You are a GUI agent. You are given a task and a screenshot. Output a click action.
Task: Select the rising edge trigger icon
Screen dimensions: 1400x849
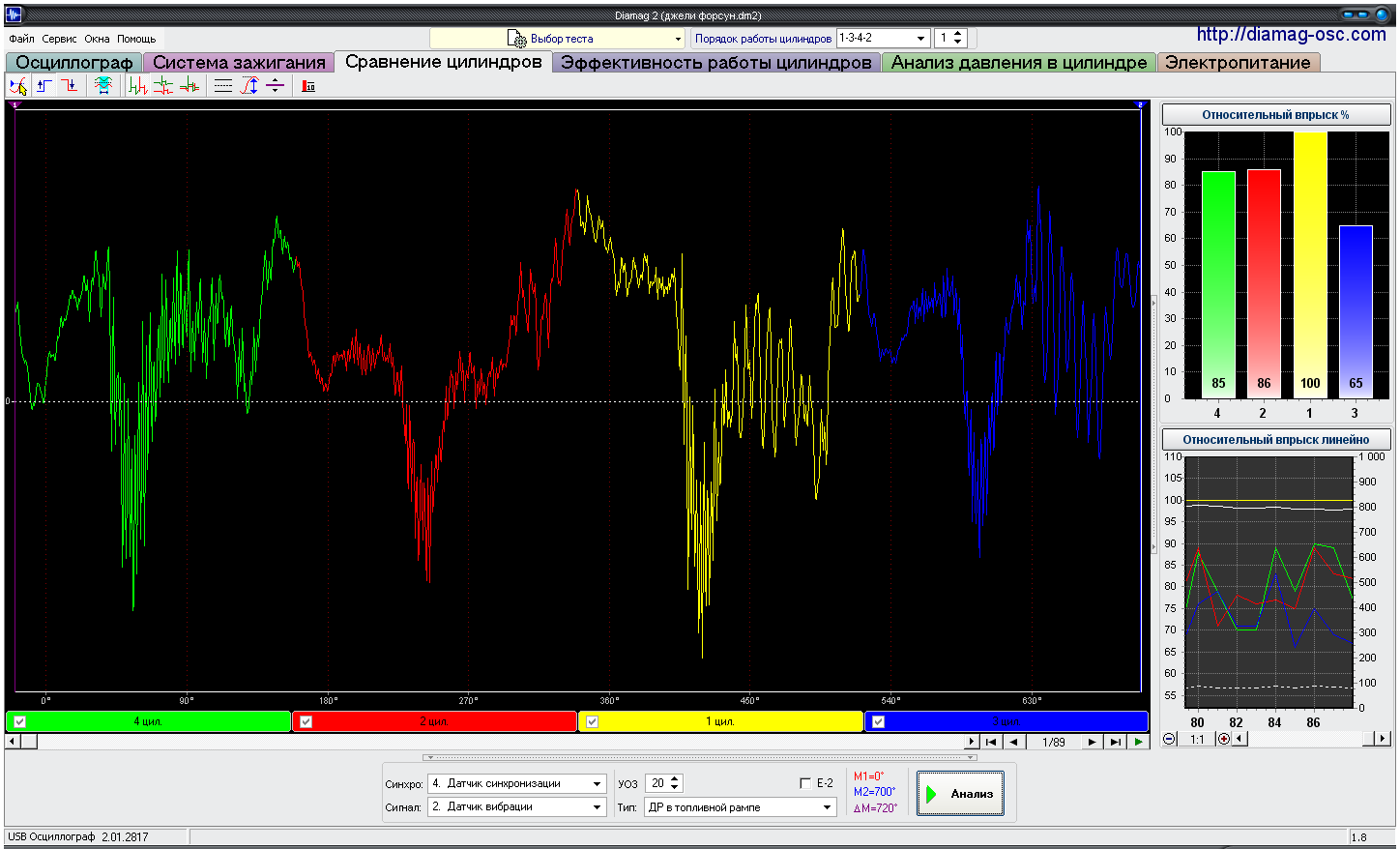[44, 86]
